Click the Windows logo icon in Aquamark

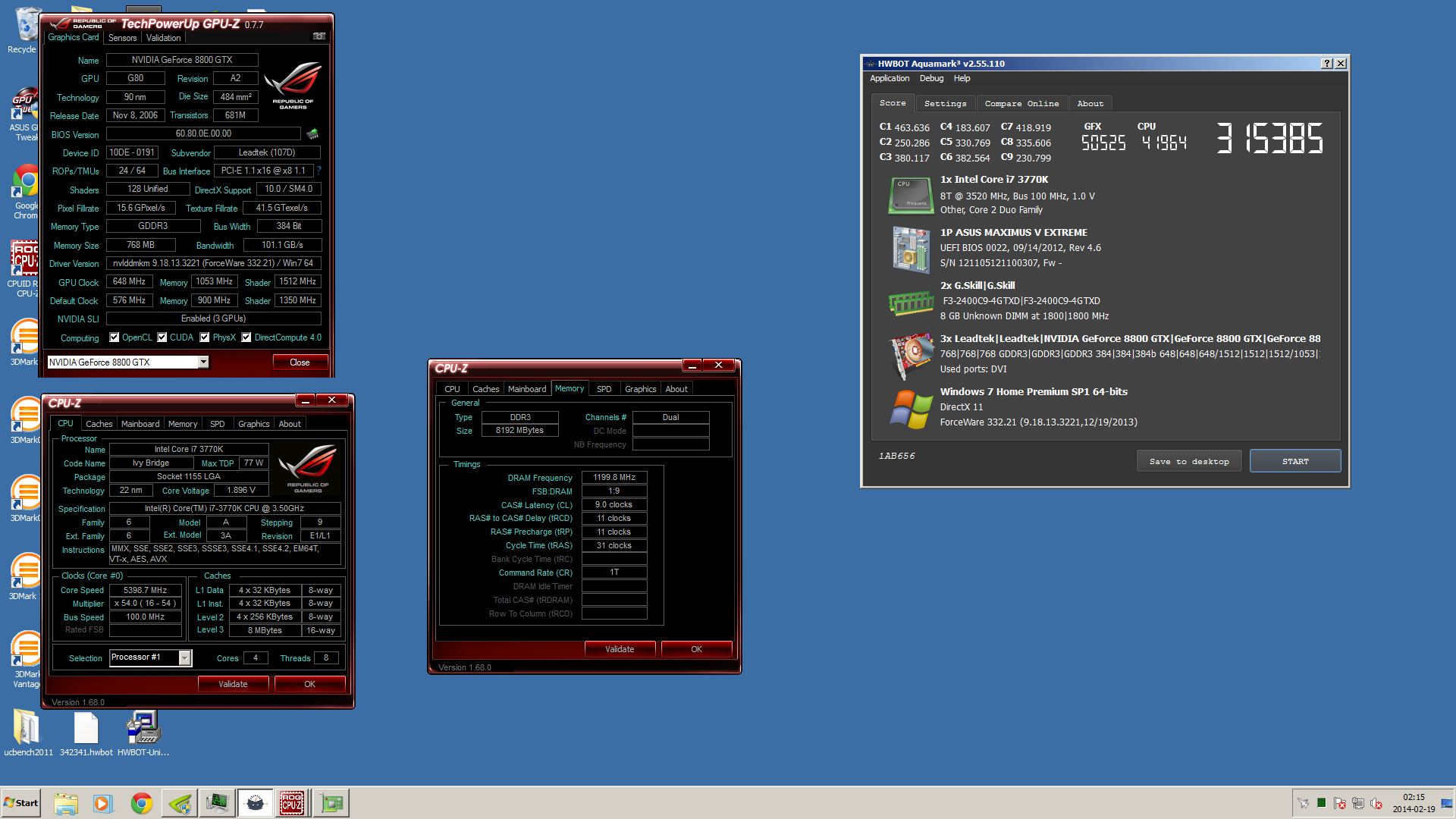coord(911,409)
